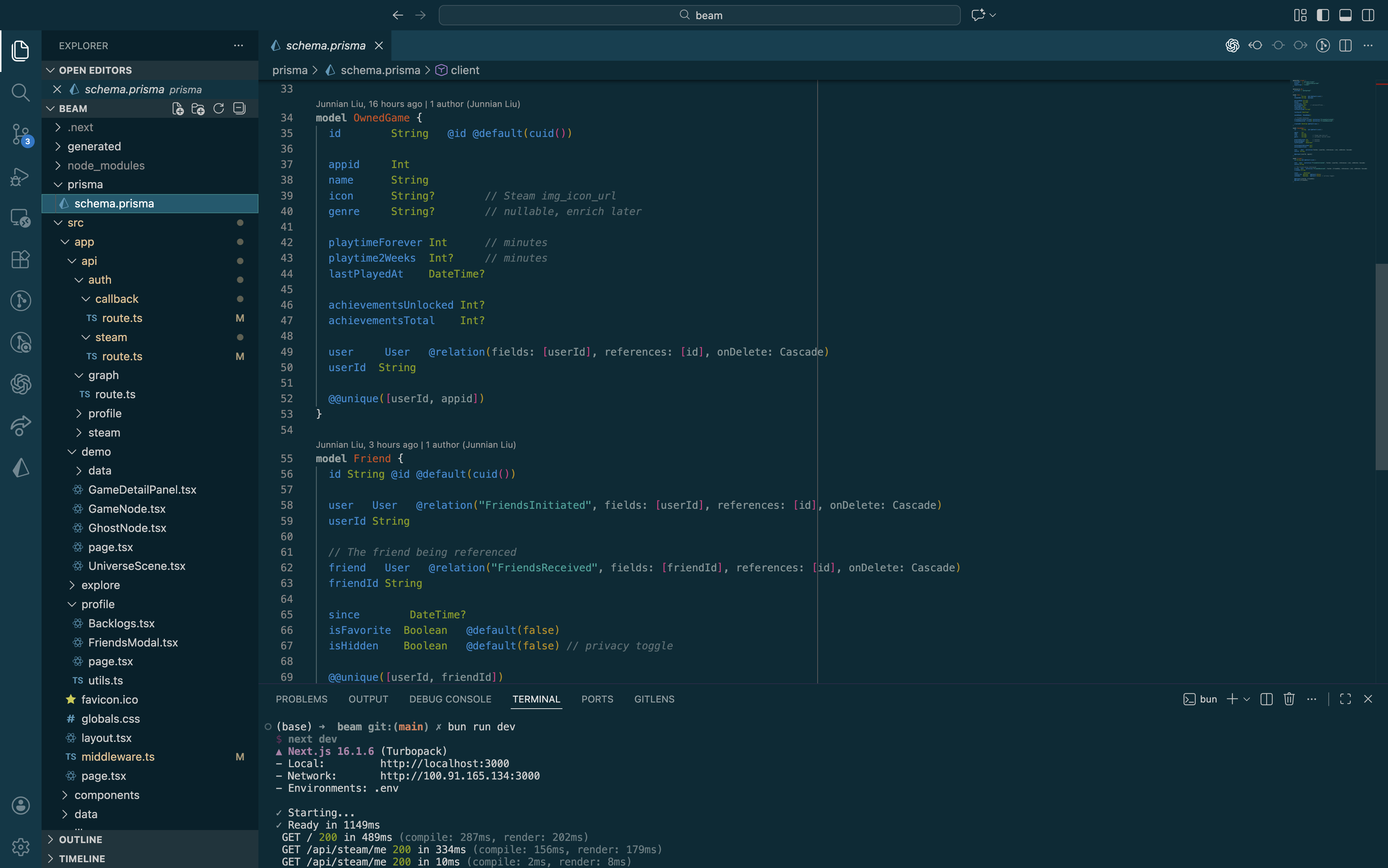Open the Prisma icon in activity bar
Viewport: 1388px width, 868px height.
coord(20,468)
